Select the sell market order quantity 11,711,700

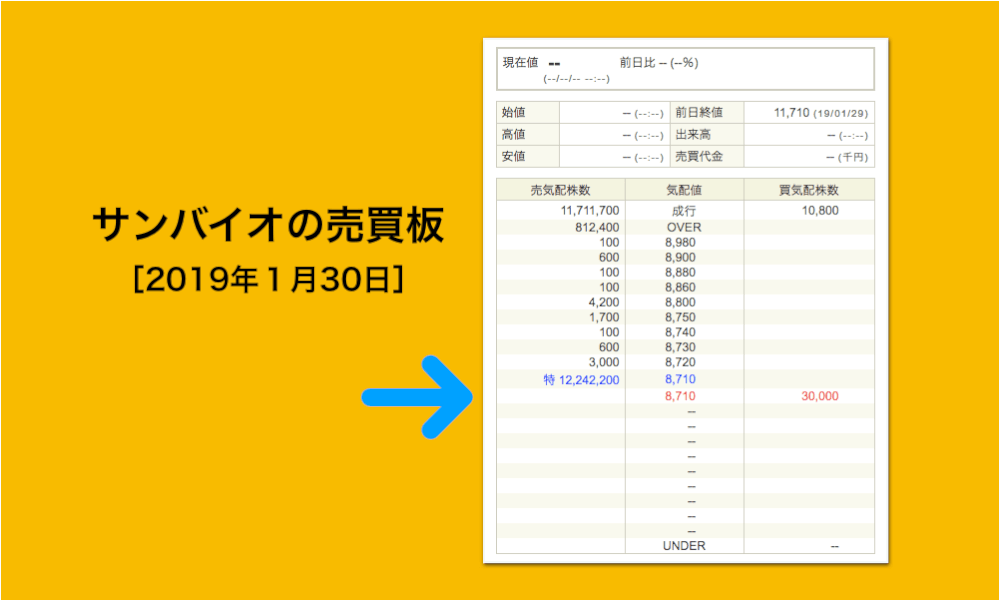coord(590,211)
